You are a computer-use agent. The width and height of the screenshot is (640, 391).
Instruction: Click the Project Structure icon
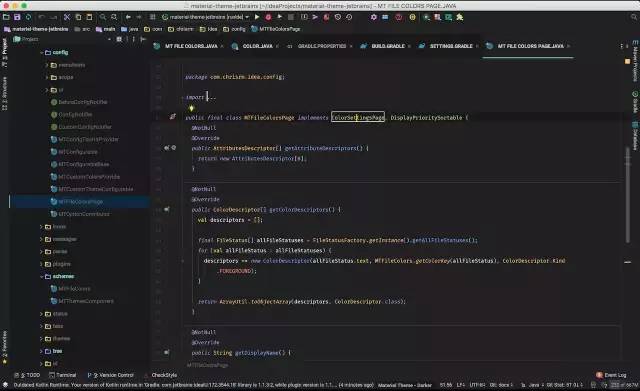pos(385,17)
